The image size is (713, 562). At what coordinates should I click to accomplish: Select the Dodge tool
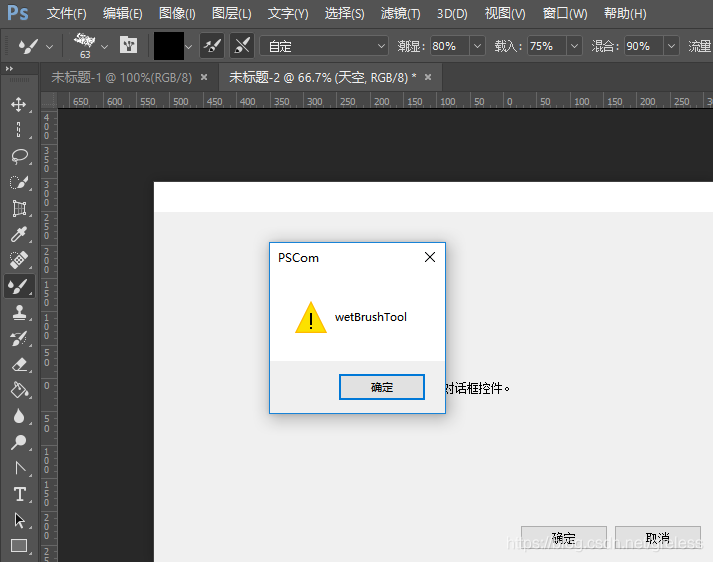click(x=19, y=442)
